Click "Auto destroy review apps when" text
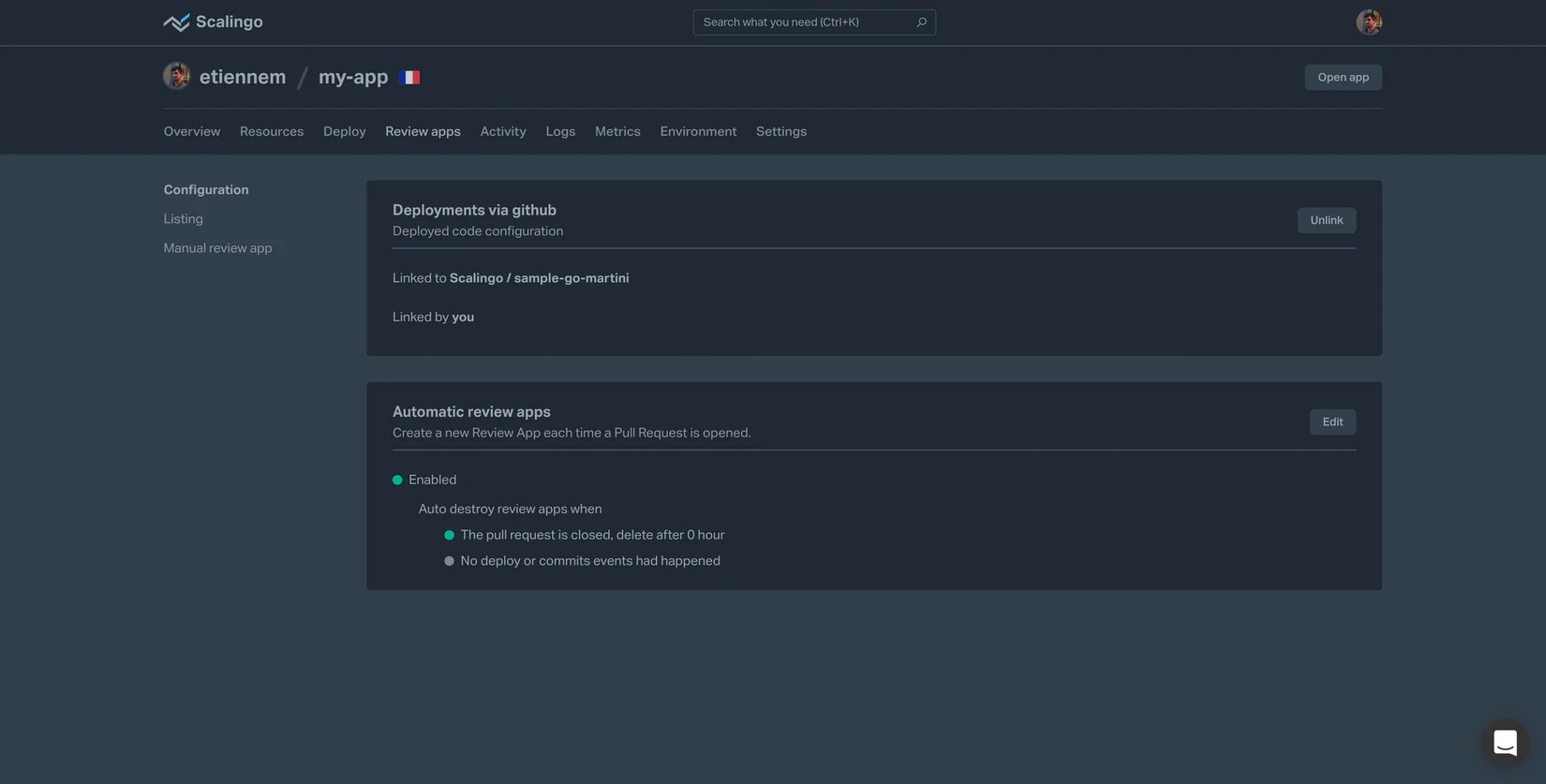Screen dimensions: 1546x784 coord(510,509)
